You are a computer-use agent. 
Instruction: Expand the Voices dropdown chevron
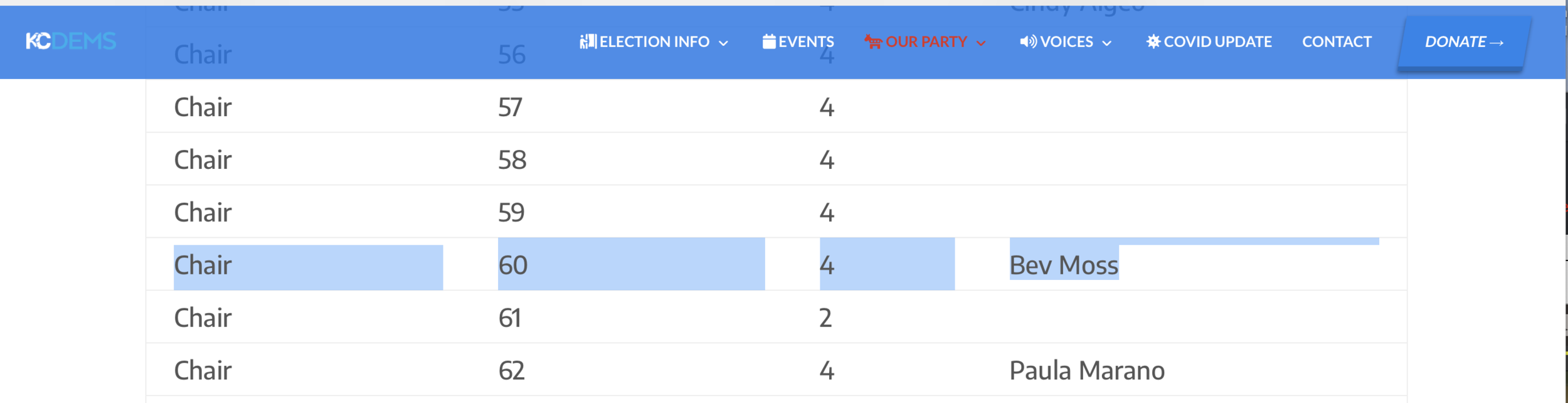pyautogui.click(x=1107, y=43)
